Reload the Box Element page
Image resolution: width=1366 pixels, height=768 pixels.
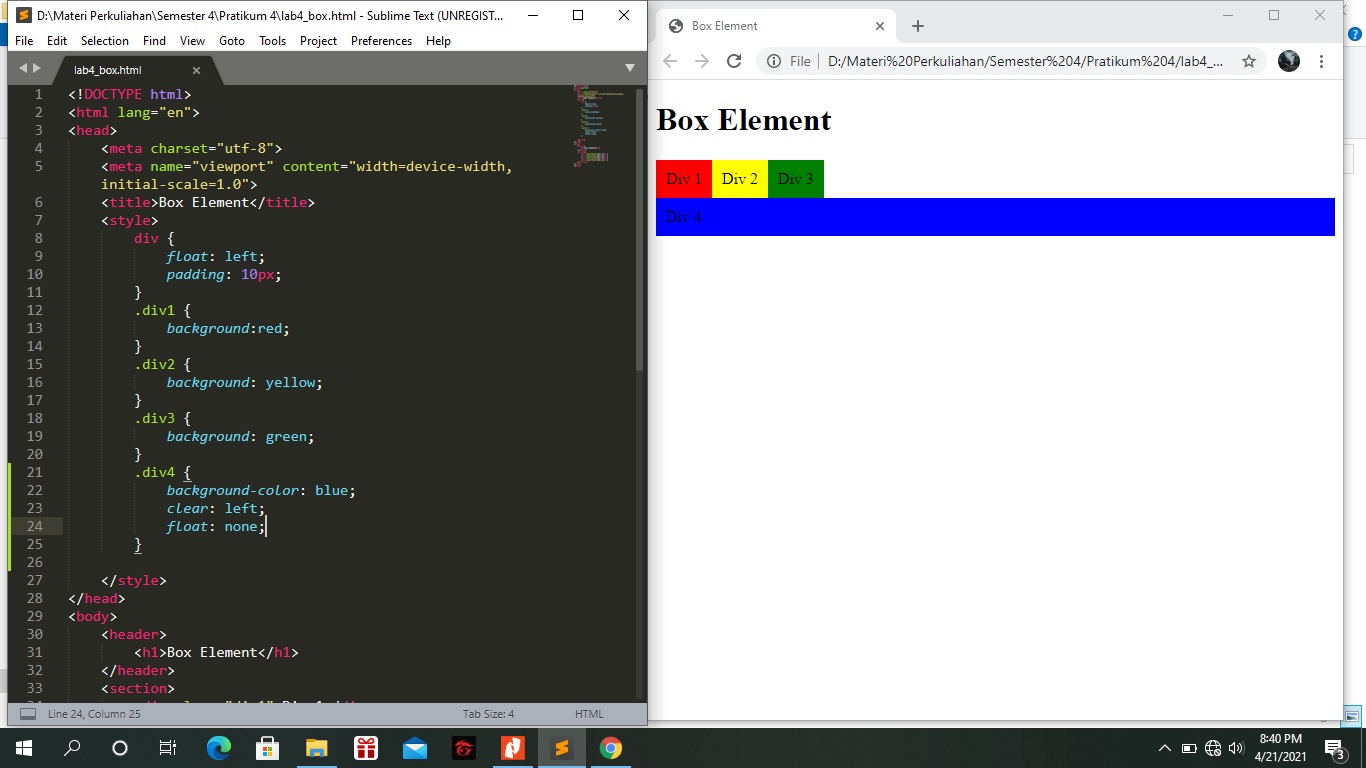[733, 61]
